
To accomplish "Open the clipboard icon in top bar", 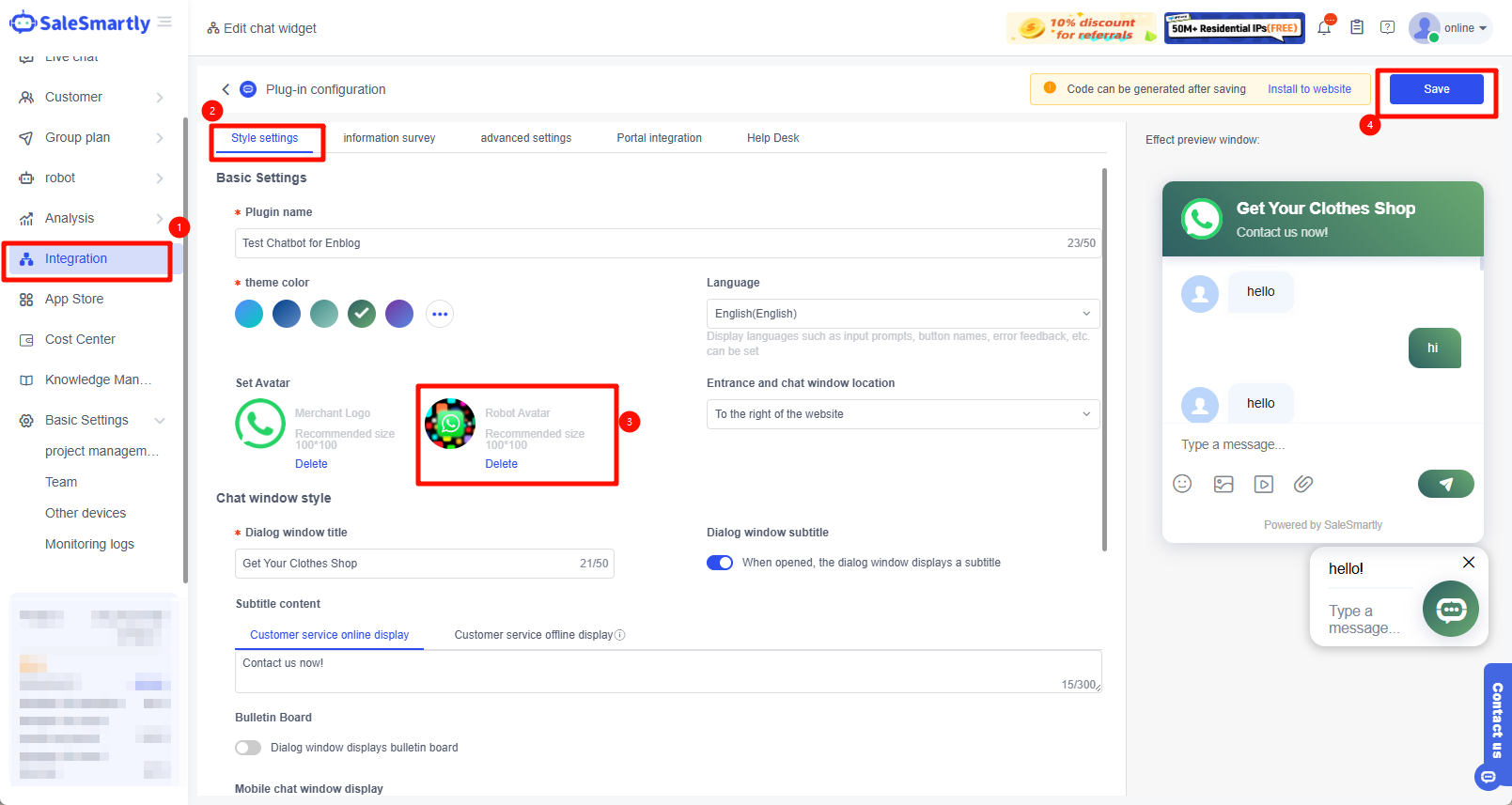I will tap(1356, 28).
